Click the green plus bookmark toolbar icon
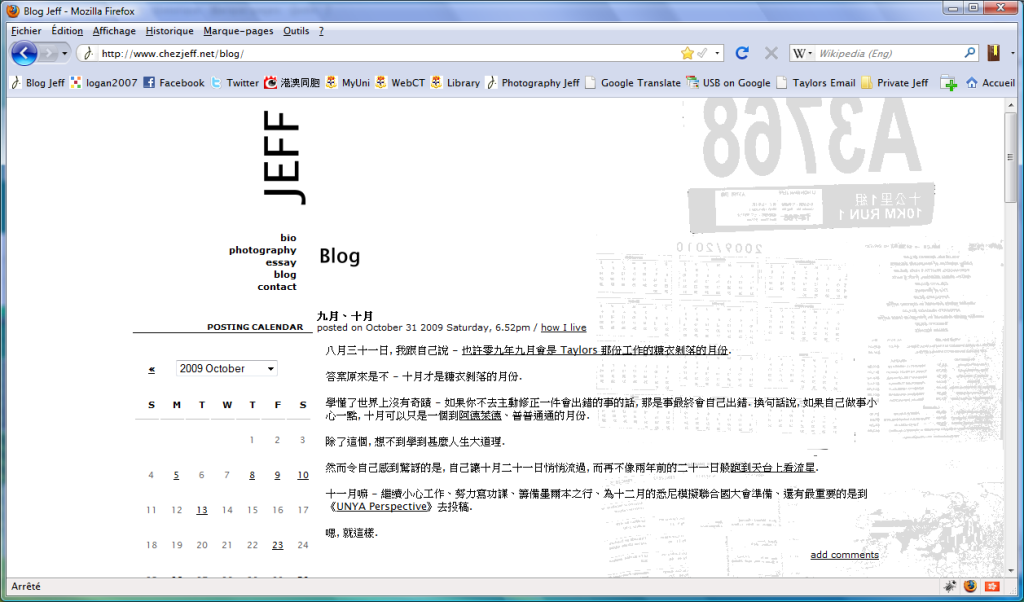1024x602 pixels. click(949, 84)
